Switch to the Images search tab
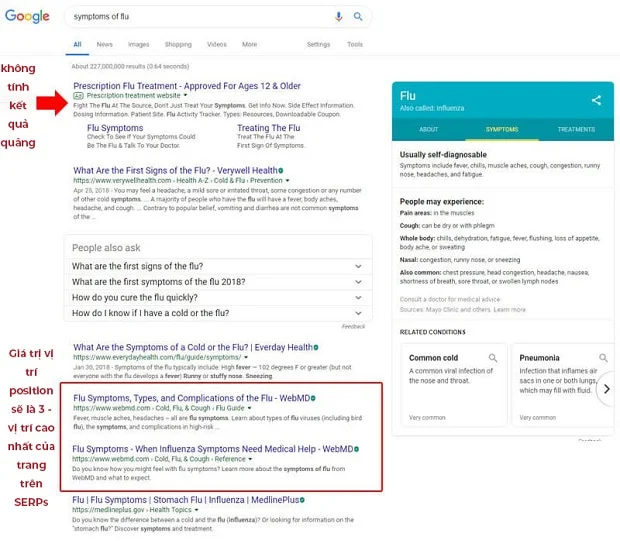Image resolution: width=620 pixels, height=547 pixels. point(138,44)
